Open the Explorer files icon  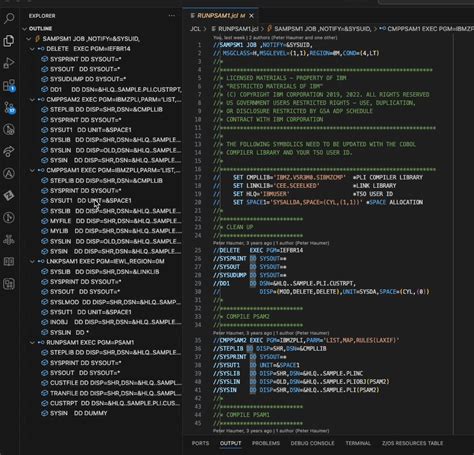[x=9, y=41]
